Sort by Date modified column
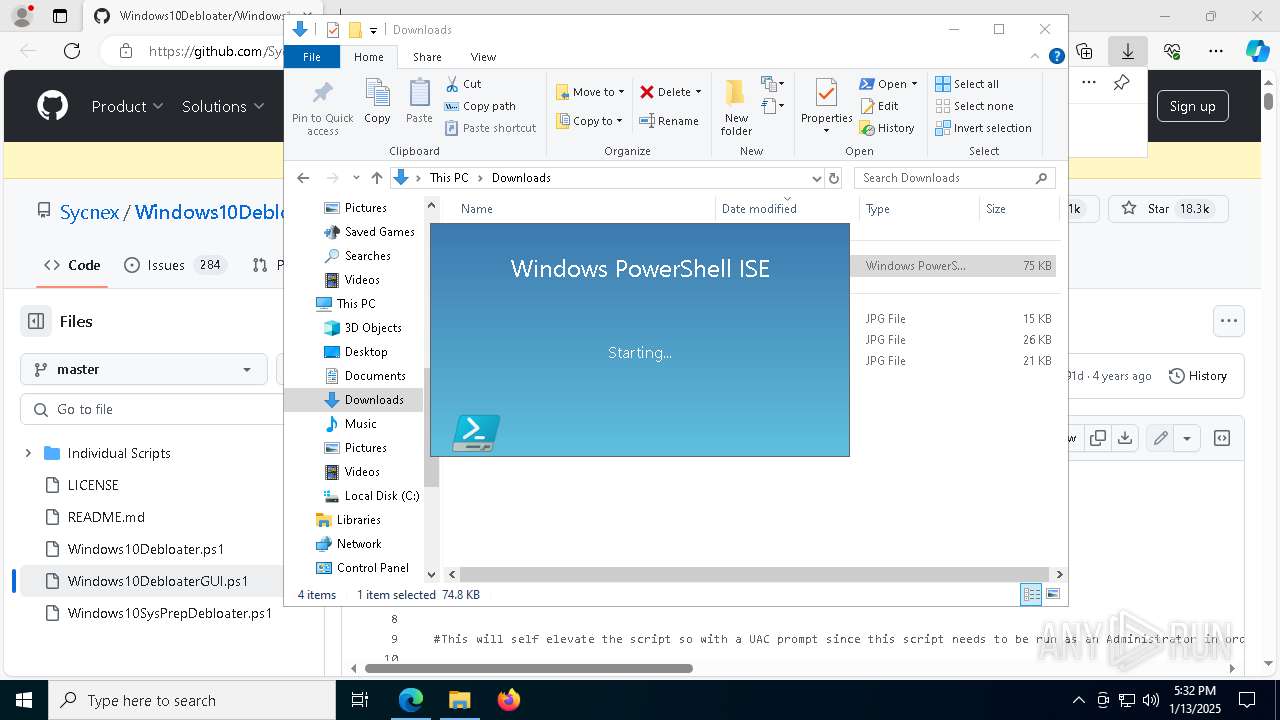The image size is (1280, 720). pos(759,209)
